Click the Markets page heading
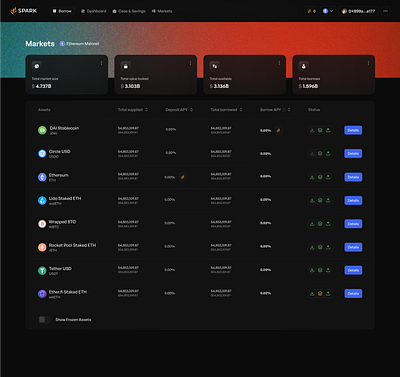Viewport: 400px width, 377px height. 40,44
